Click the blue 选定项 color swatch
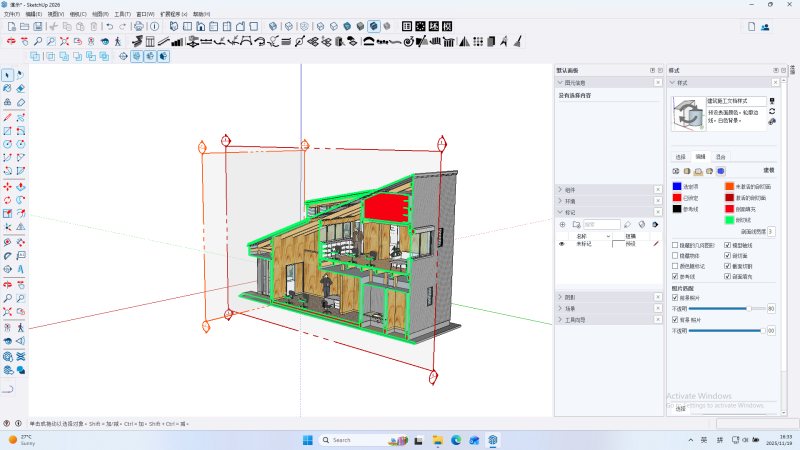800x450 pixels. (677, 186)
